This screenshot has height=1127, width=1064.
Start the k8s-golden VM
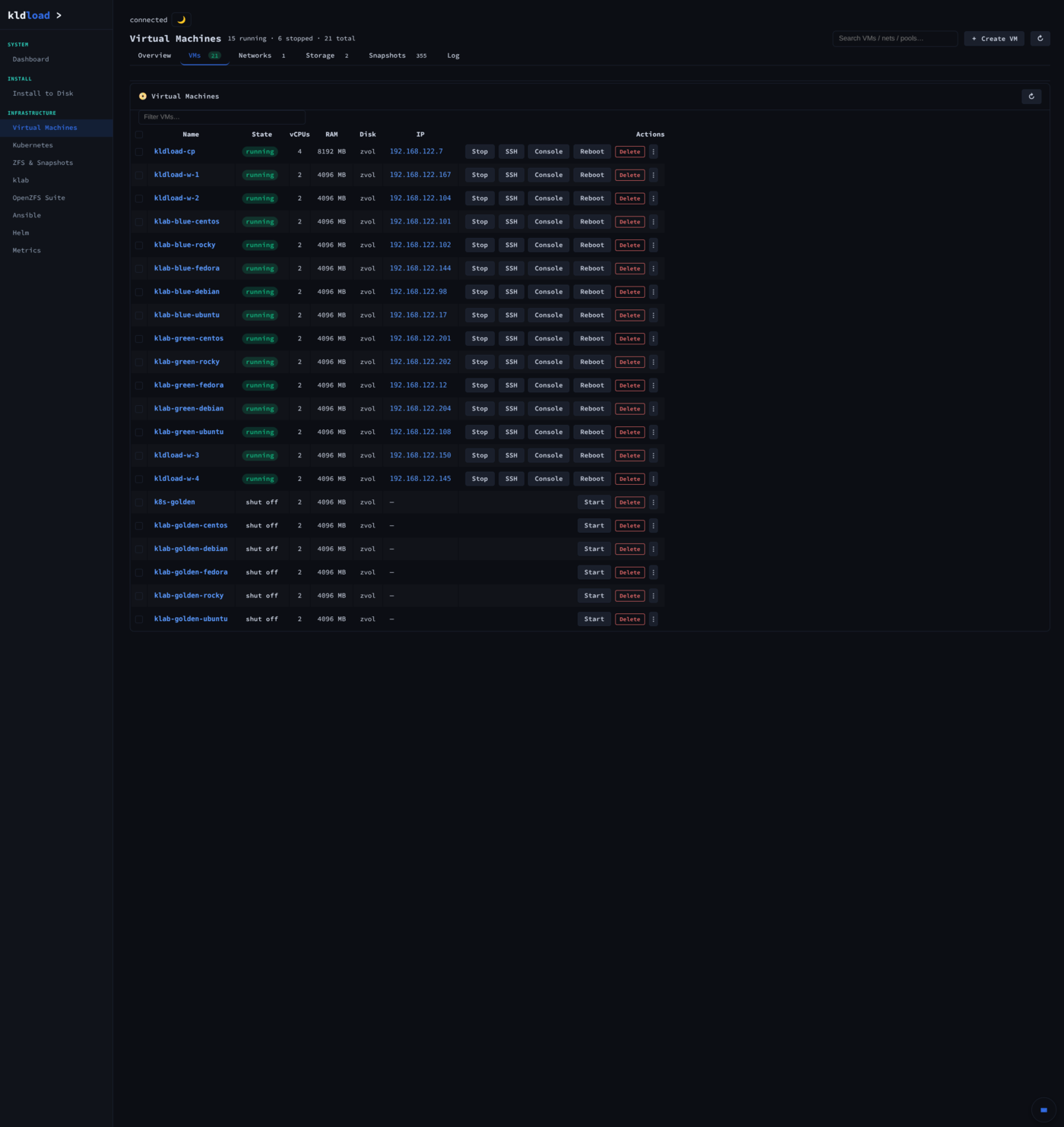pyautogui.click(x=594, y=502)
